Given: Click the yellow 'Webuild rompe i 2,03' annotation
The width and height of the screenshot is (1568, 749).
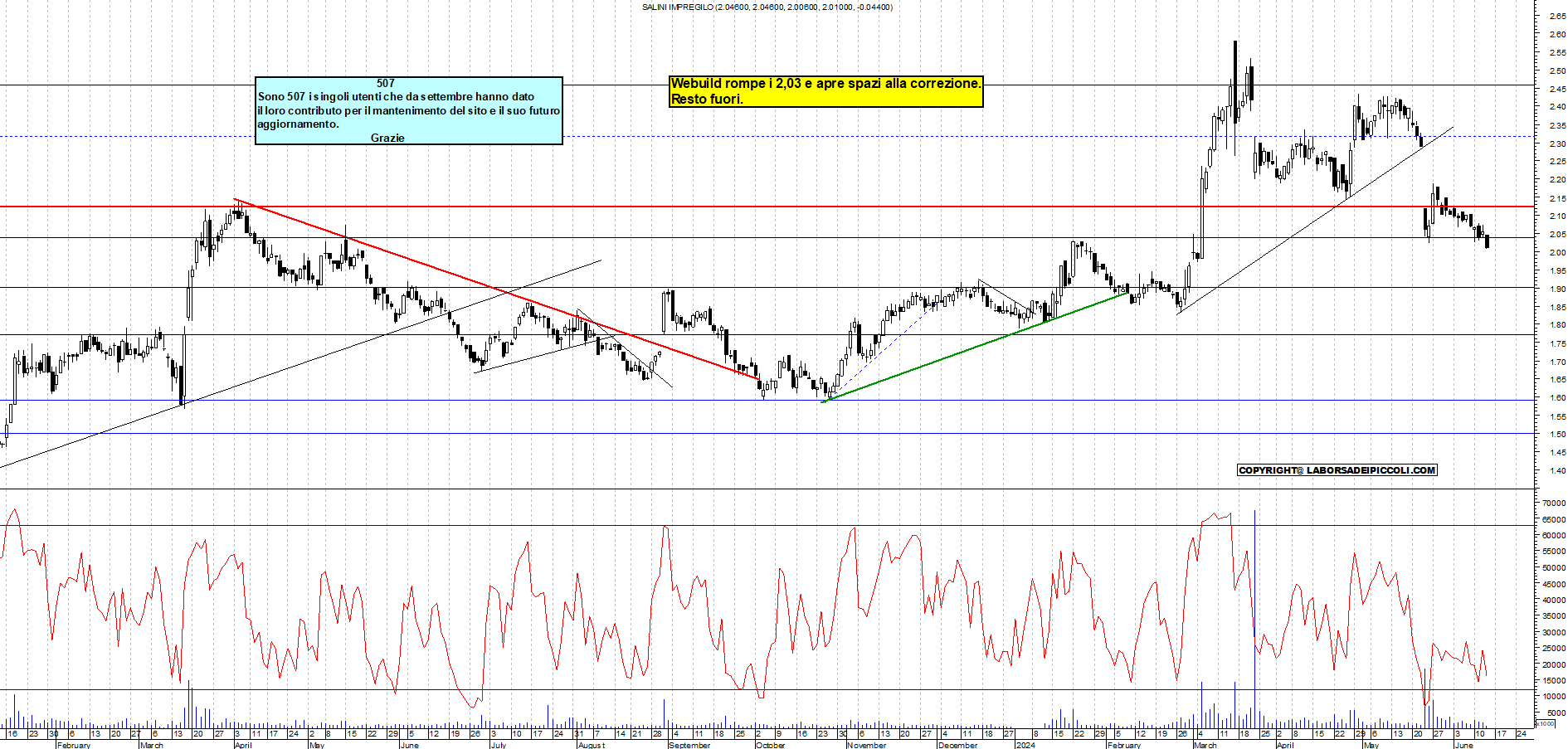Looking at the screenshot, I should click(826, 91).
